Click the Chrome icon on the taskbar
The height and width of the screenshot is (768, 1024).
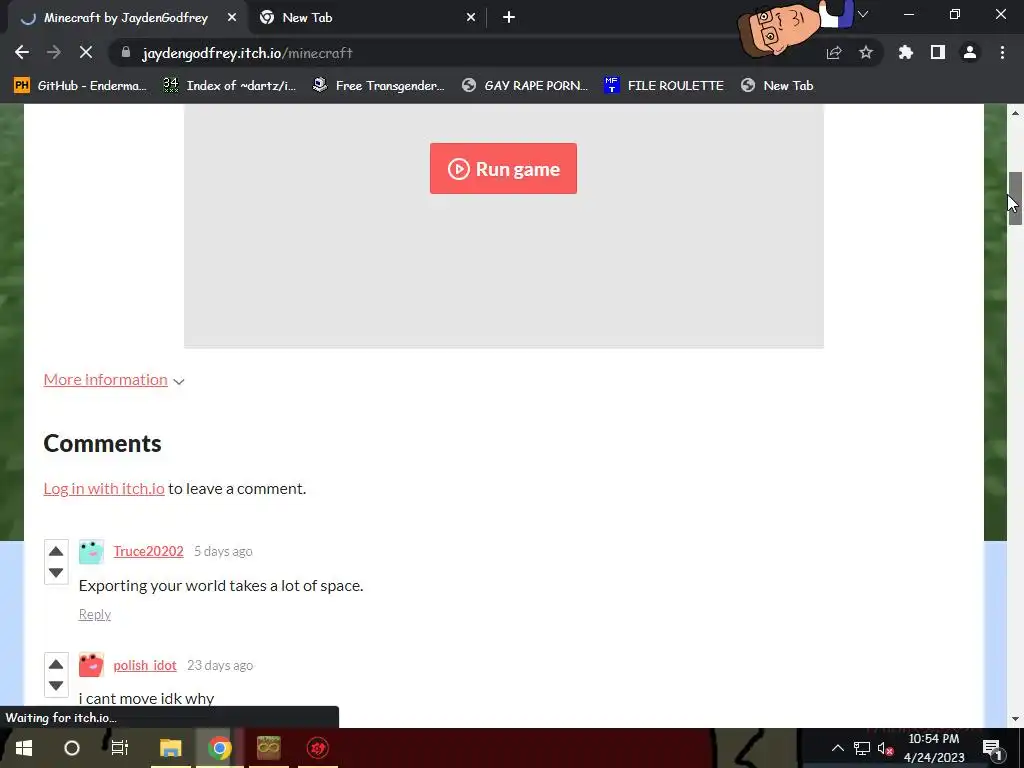220,748
